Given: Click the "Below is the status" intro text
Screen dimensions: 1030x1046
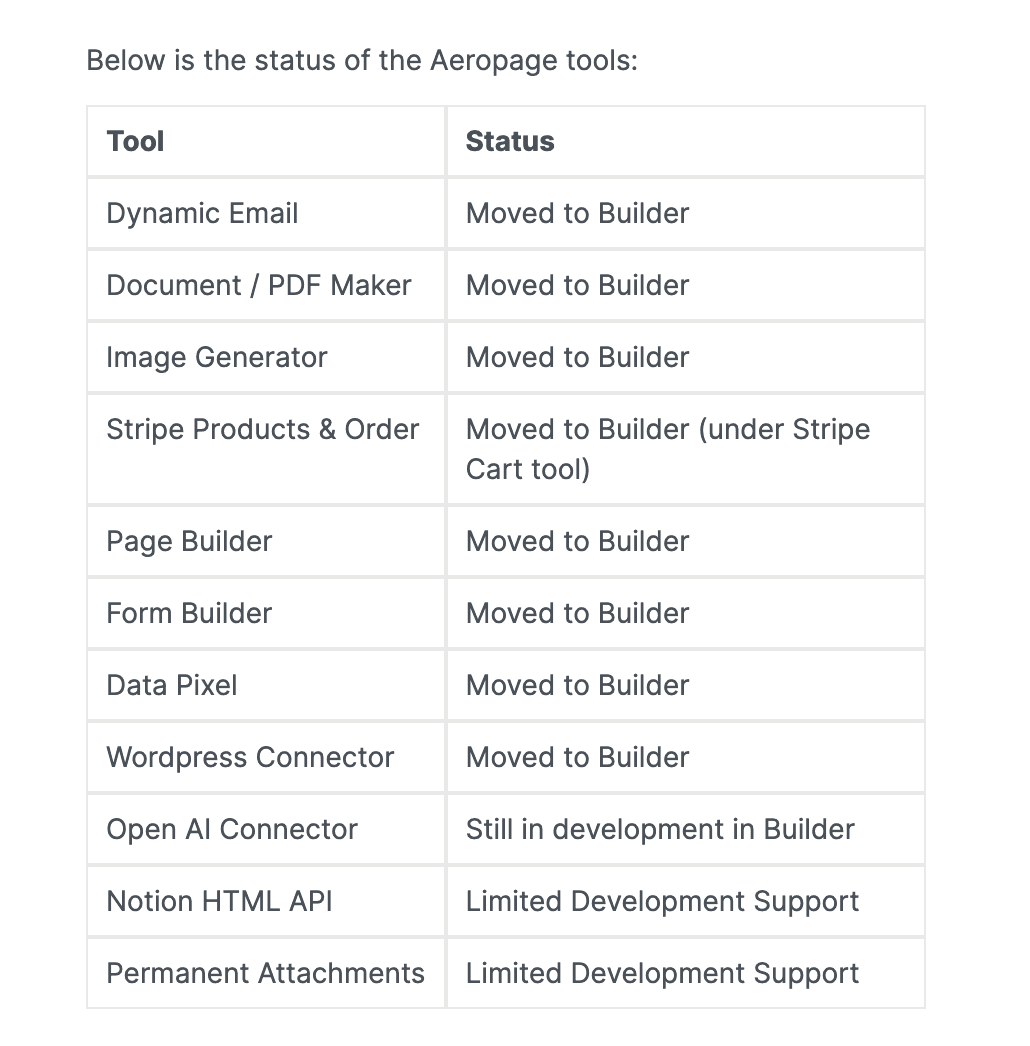Looking at the screenshot, I should point(362,61).
